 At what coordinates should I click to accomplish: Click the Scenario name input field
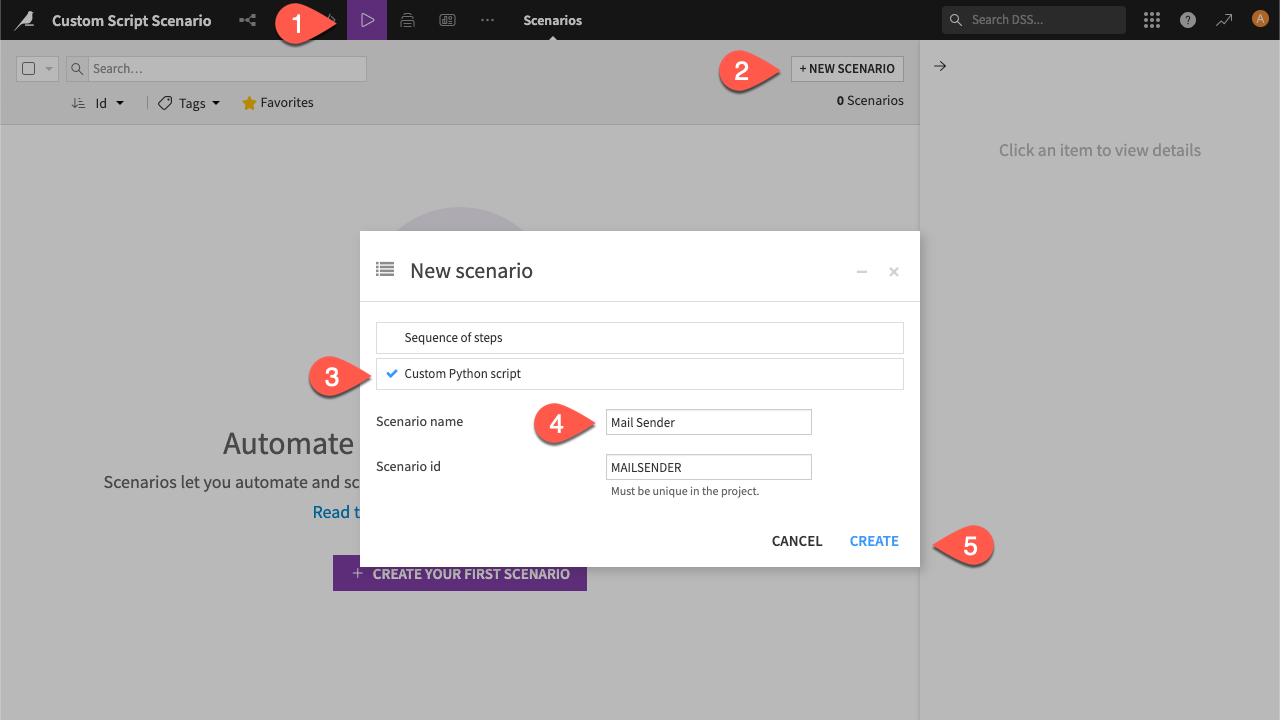click(708, 421)
